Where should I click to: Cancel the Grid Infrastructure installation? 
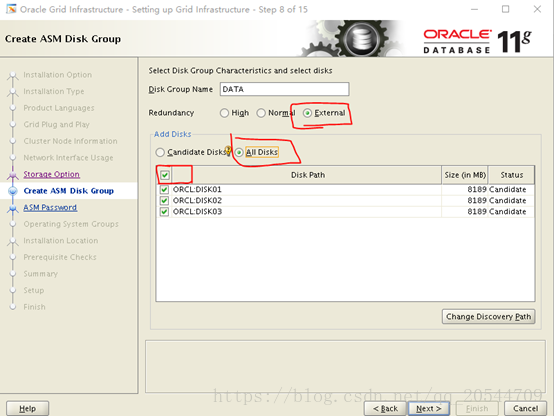(525, 409)
